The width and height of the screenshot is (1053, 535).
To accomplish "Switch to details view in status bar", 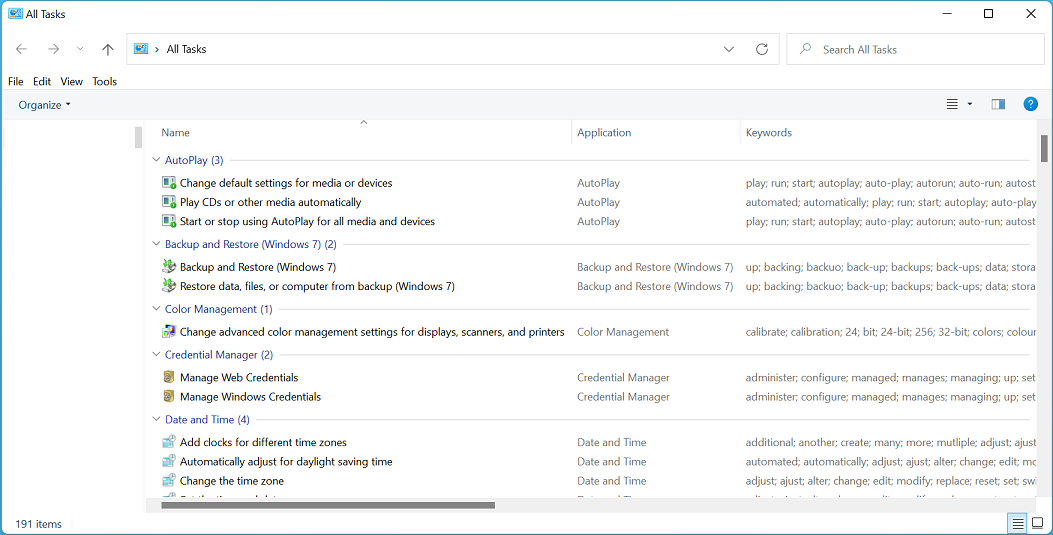I will [1018, 524].
